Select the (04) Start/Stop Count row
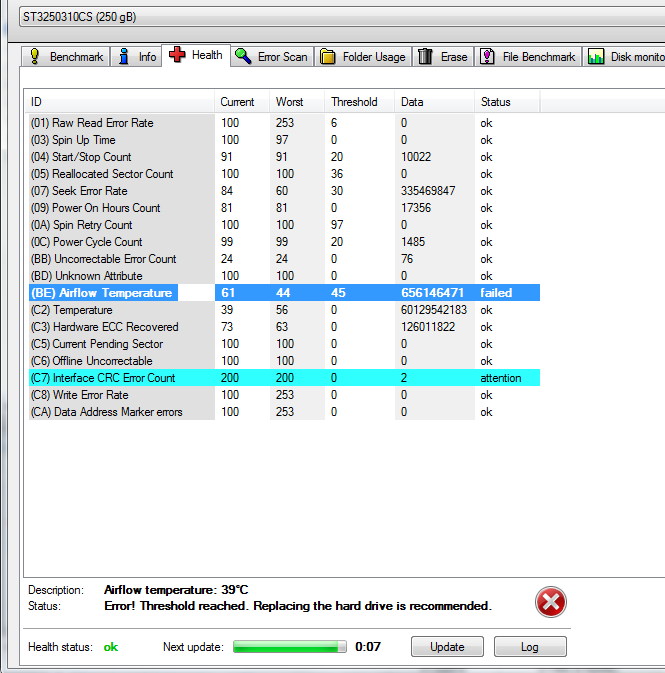This screenshot has height=673, width=665. click(284, 157)
